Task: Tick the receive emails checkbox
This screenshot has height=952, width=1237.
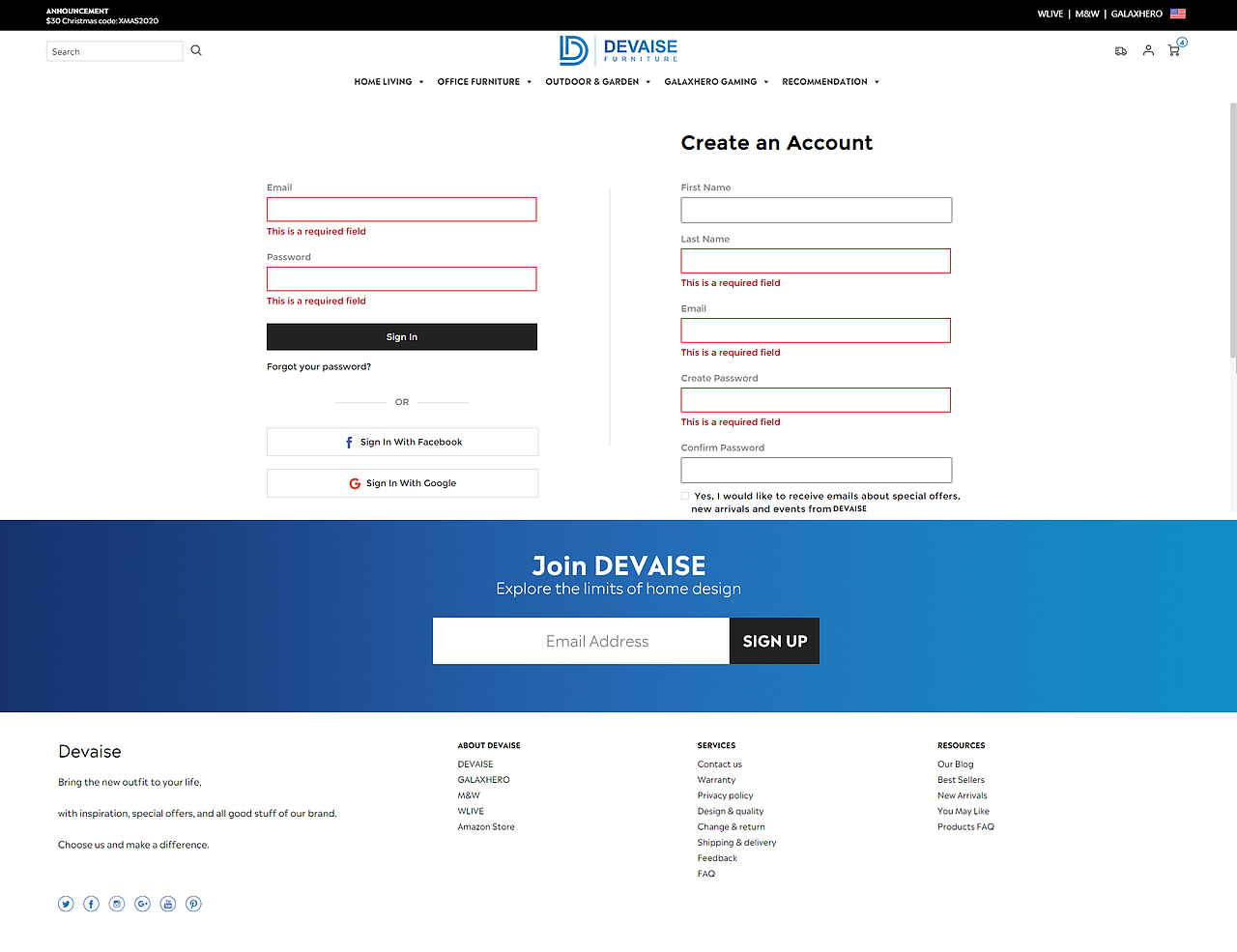Action: click(685, 496)
